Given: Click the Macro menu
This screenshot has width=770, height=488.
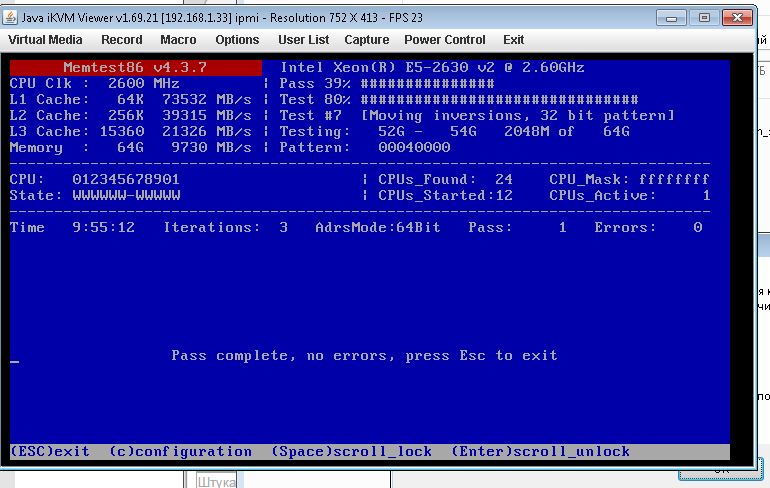Looking at the screenshot, I should 178,40.
